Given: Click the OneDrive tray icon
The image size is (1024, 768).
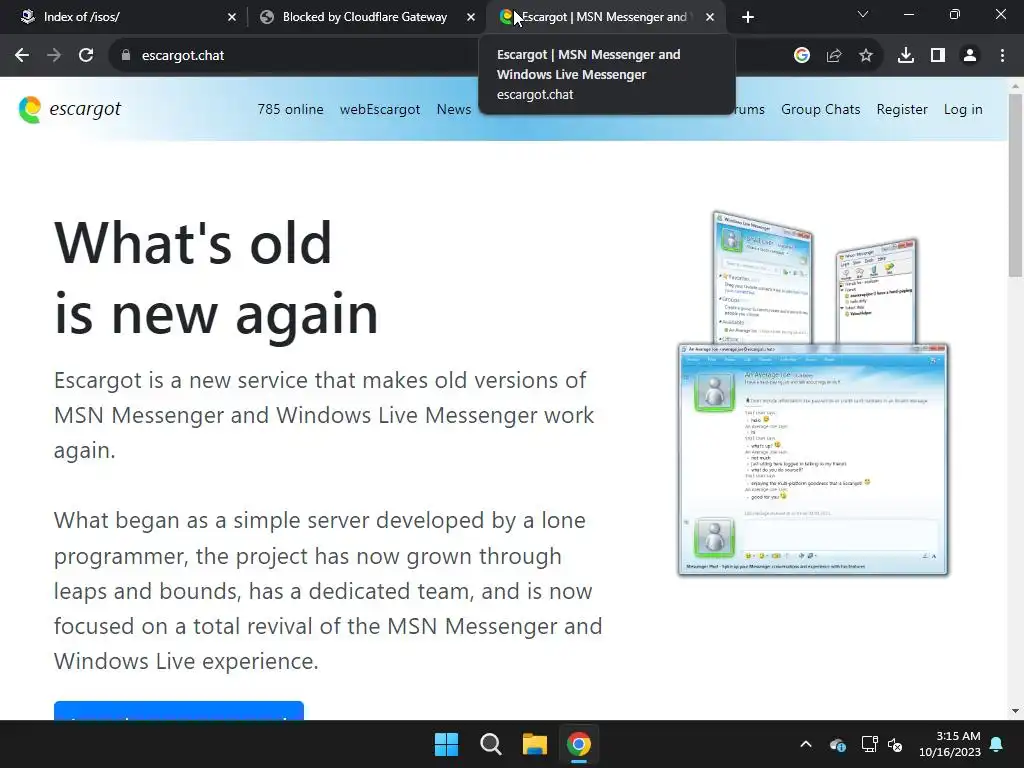Looking at the screenshot, I should click(x=838, y=744).
